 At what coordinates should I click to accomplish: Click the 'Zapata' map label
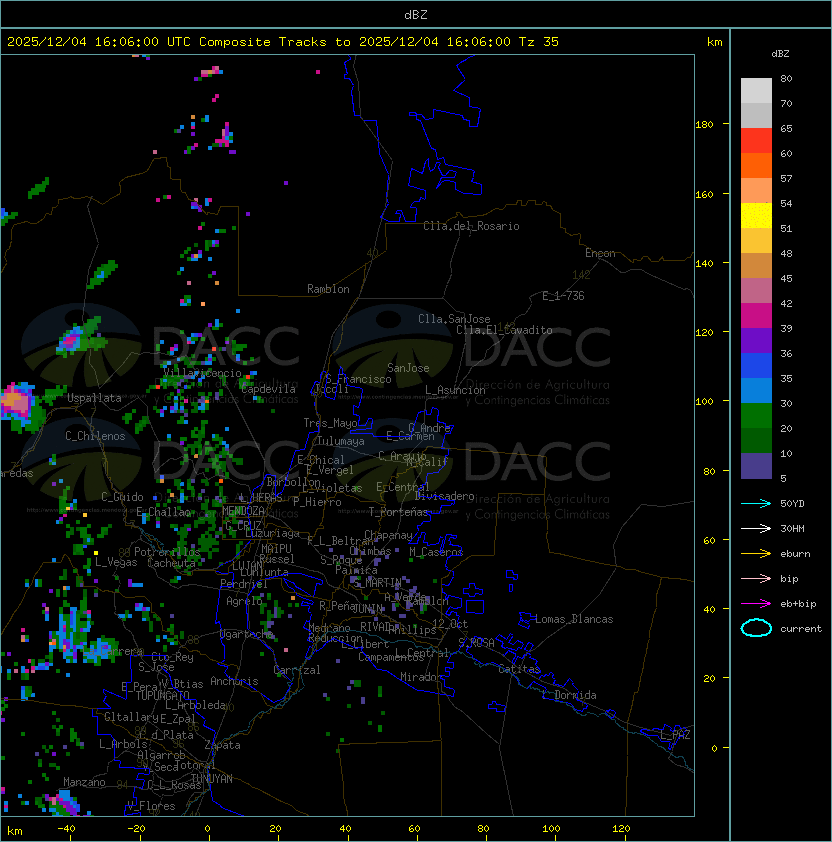pos(222,745)
